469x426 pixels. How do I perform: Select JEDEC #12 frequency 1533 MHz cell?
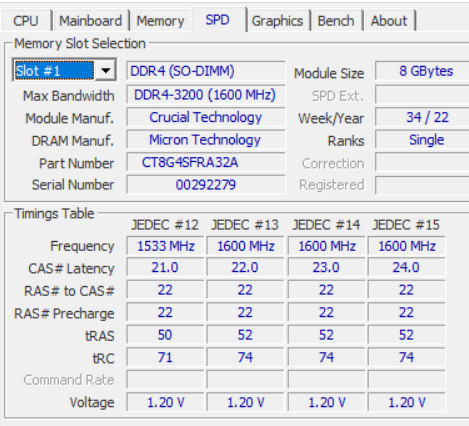click(x=165, y=246)
